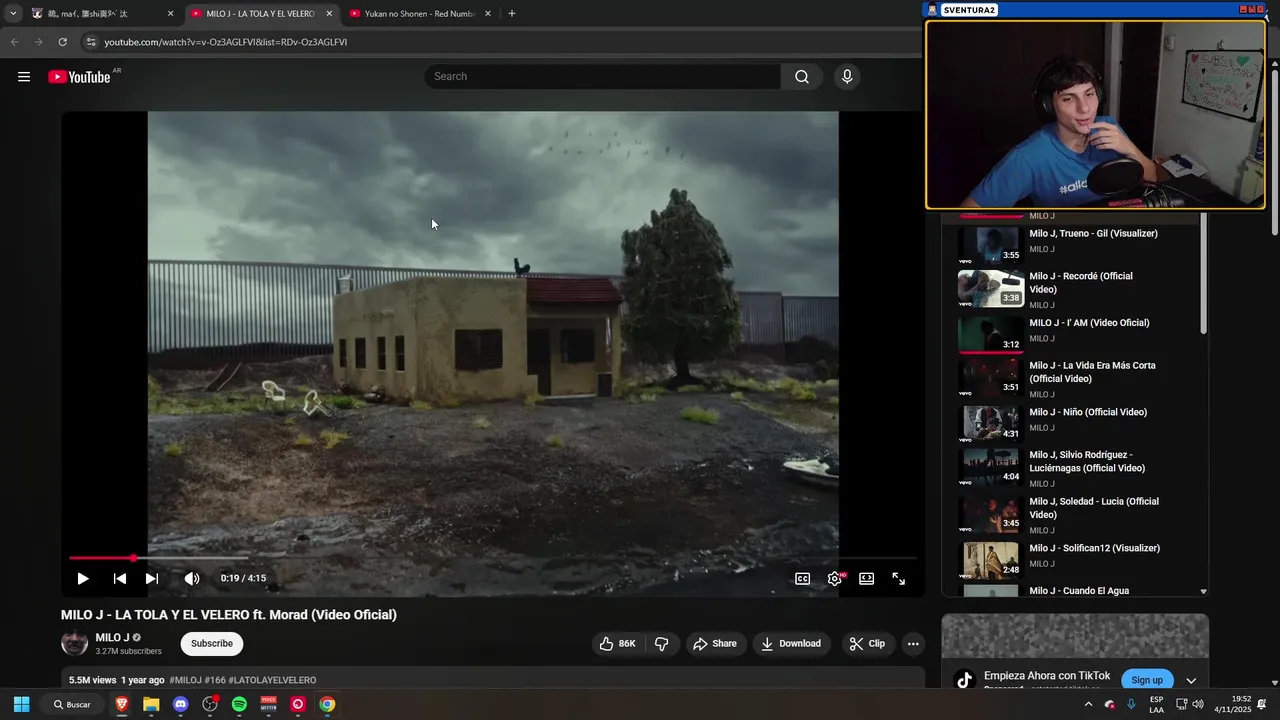Open Voicemeeter from taskbar
Viewport: 1280px width, 720px height.
click(268, 704)
